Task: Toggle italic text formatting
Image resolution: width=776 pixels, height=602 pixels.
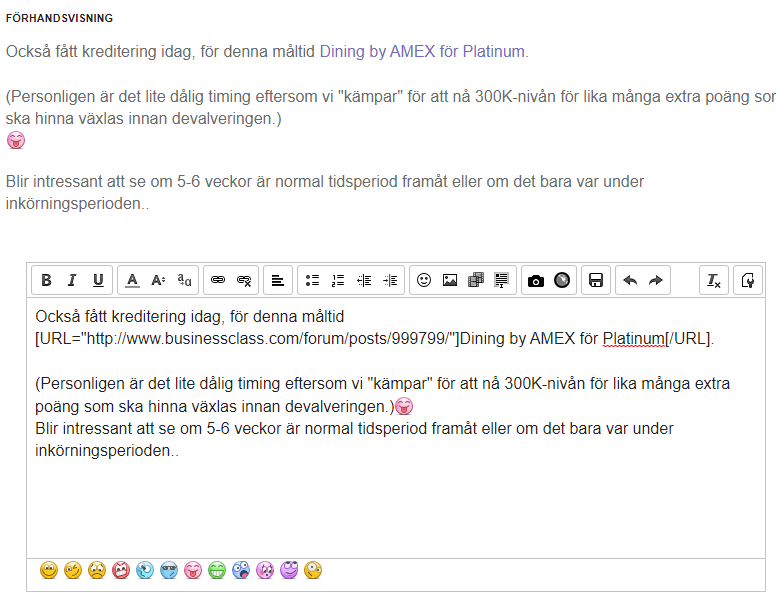Action: coord(71,281)
